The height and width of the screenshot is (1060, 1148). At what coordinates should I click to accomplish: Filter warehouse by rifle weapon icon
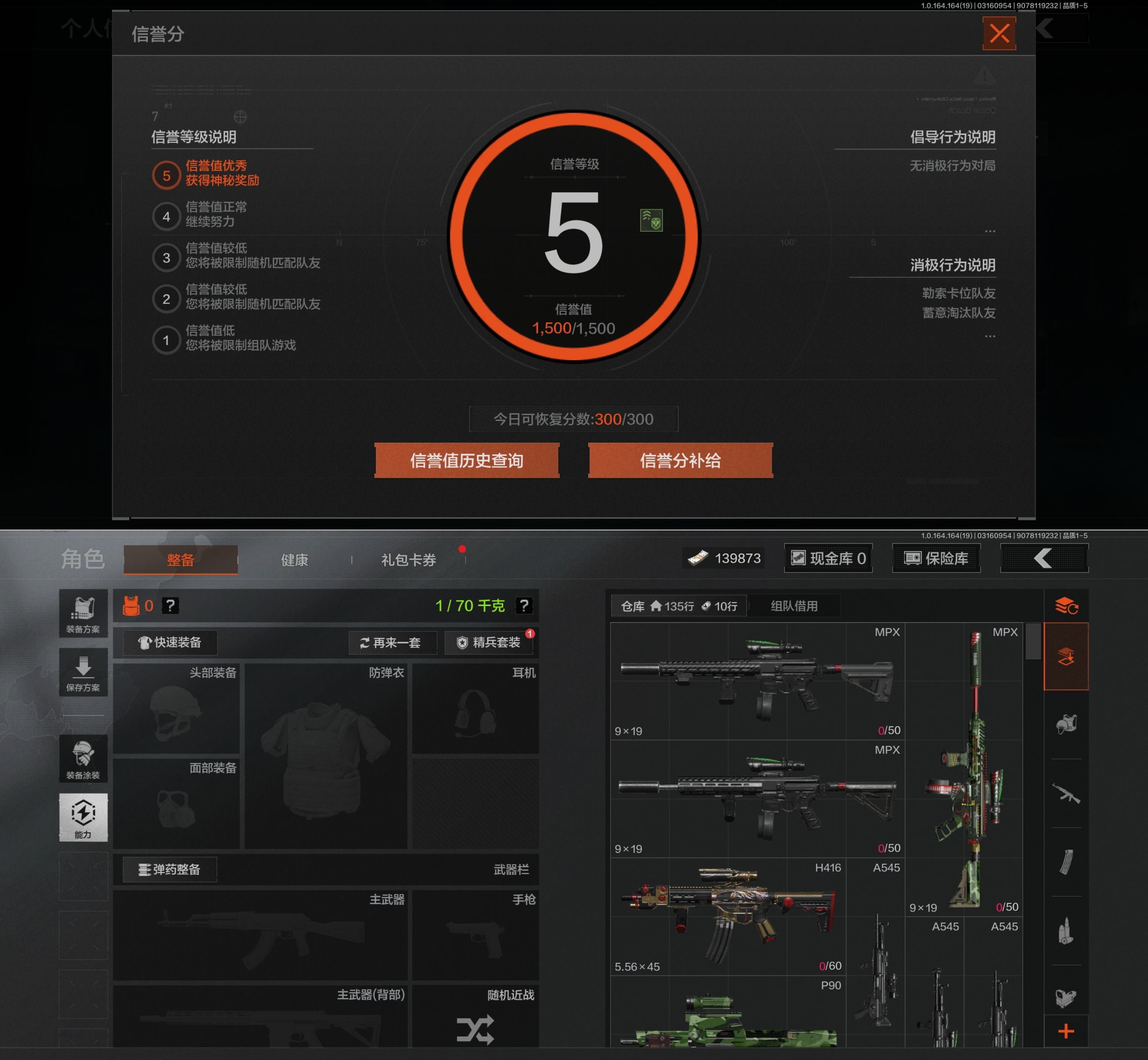(x=1066, y=793)
